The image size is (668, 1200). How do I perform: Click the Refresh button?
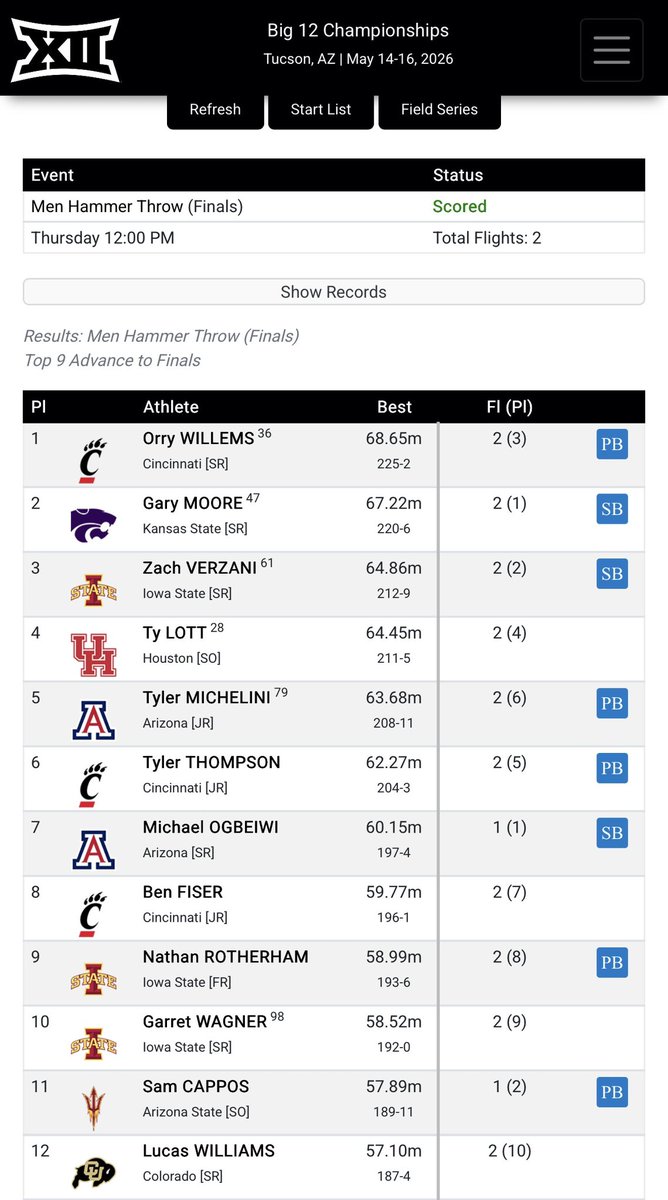[x=215, y=110]
